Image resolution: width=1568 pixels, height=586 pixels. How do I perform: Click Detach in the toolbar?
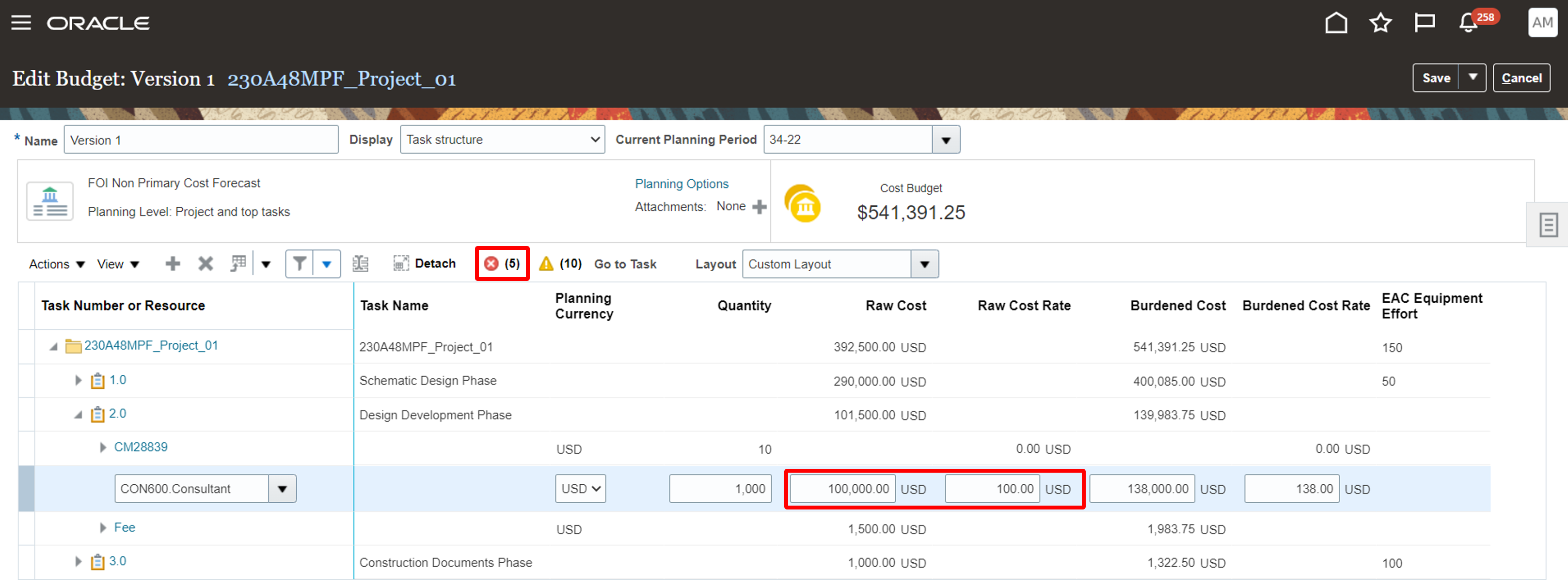point(424,264)
